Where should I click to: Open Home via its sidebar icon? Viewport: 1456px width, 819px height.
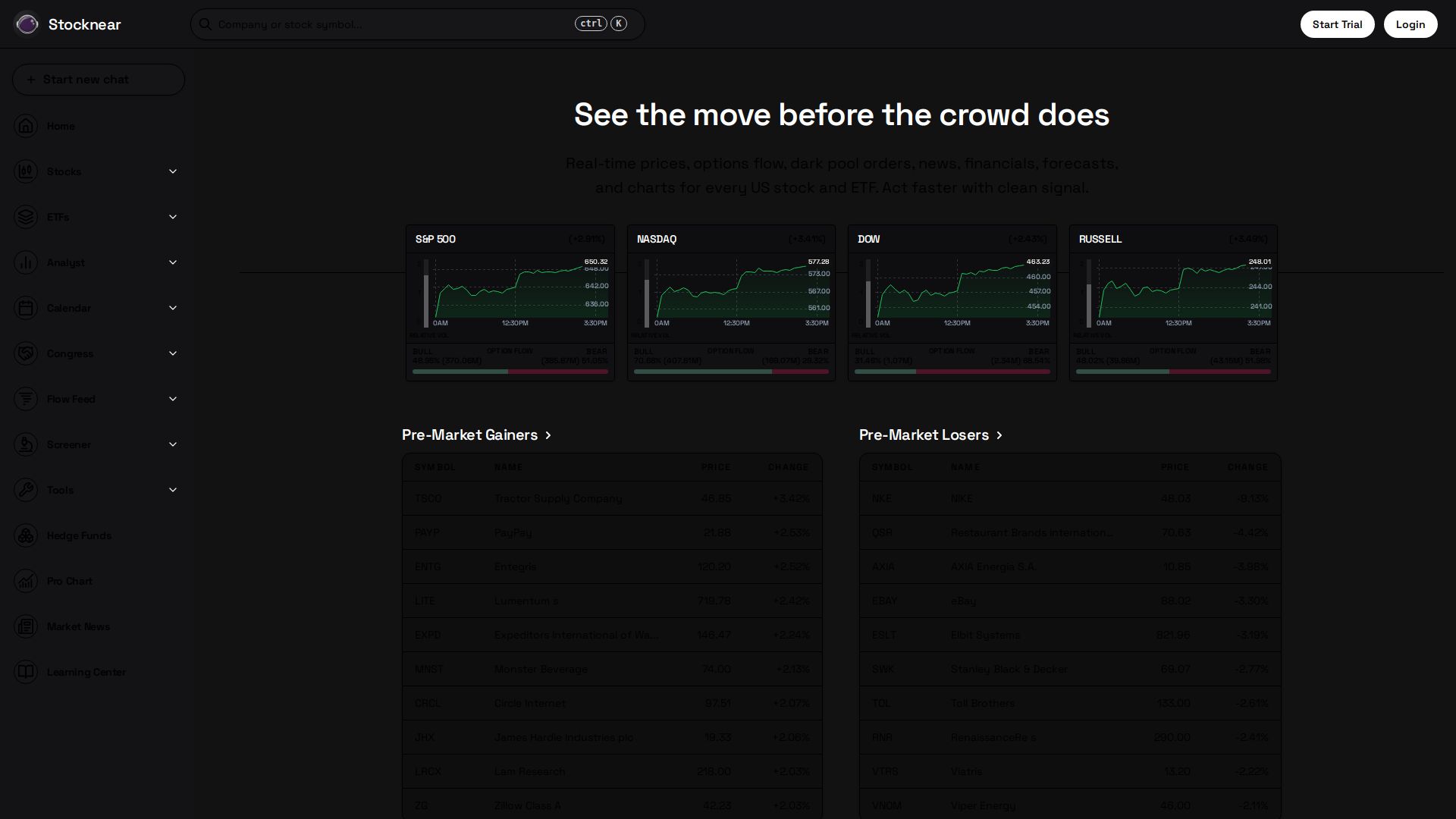26,126
